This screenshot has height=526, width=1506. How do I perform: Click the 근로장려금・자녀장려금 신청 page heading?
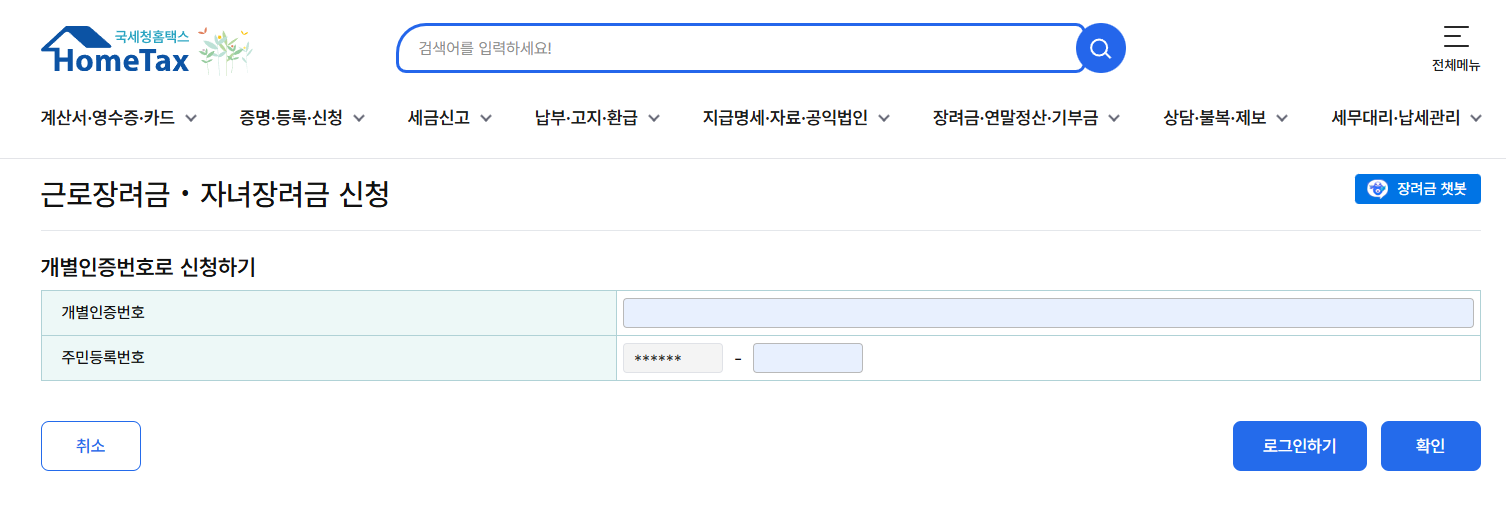pyautogui.click(x=215, y=195)
